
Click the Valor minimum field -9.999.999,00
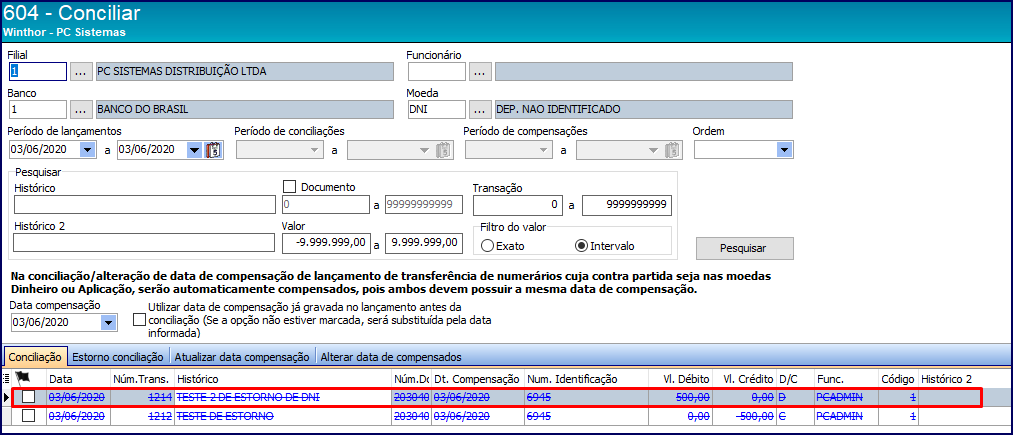327,243
